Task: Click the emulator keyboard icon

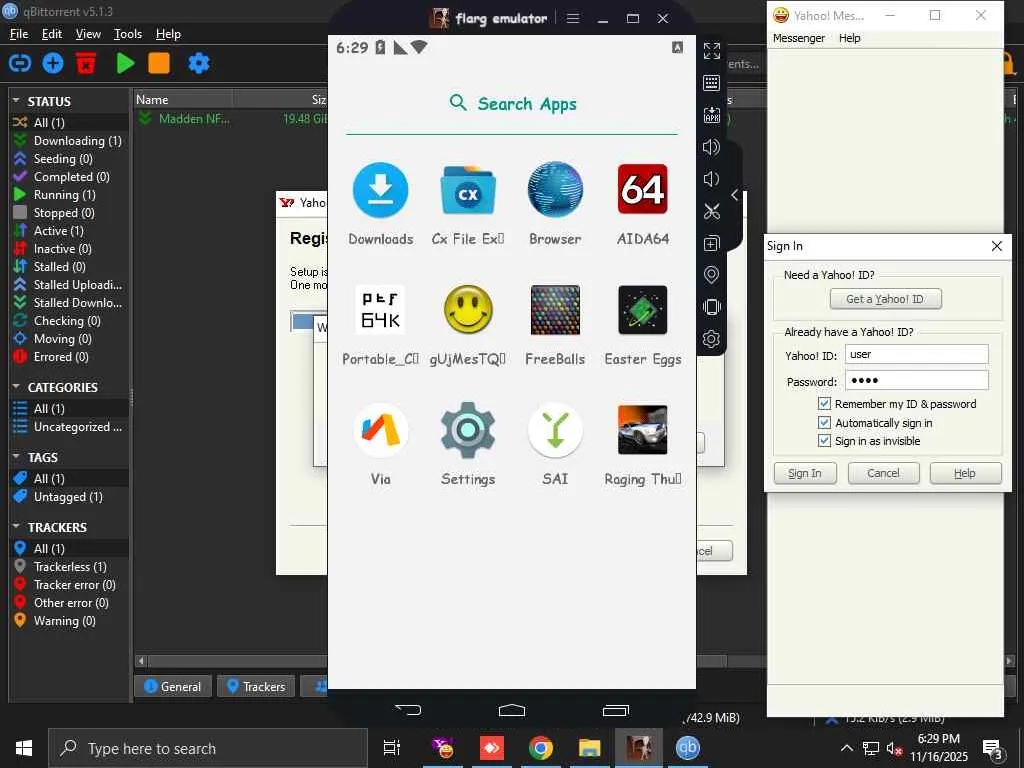Action: pyautogui.click(x=712, y=83)
